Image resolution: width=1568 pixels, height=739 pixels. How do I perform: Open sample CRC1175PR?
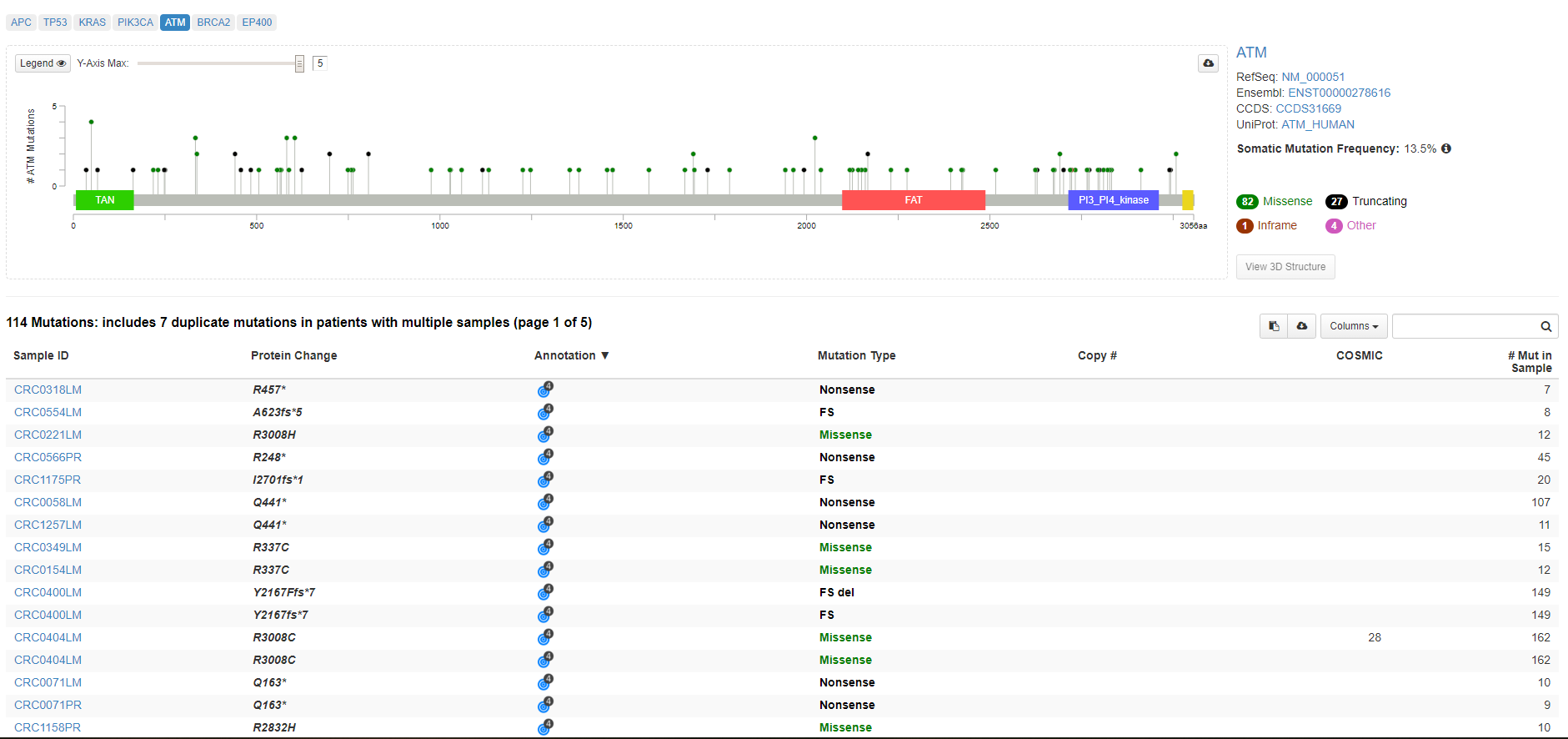(x=48, y=480)
